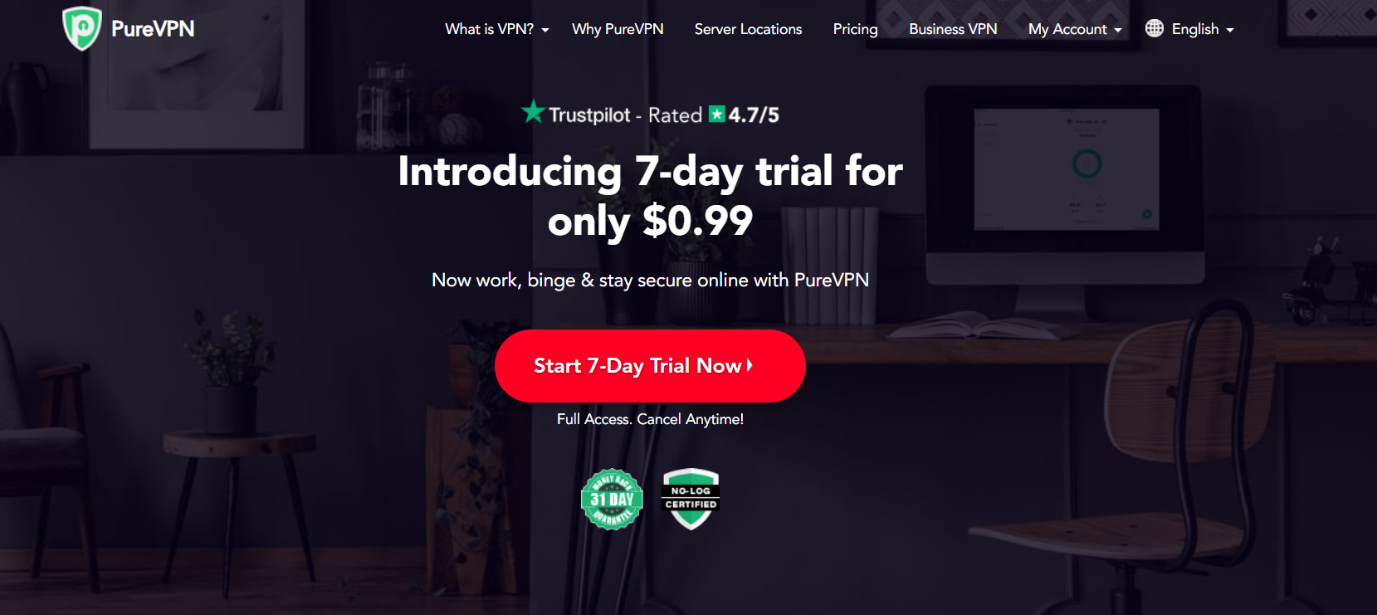Open the Why PureVPN menu item
The image size is (1377, 615).
[617, 29]
